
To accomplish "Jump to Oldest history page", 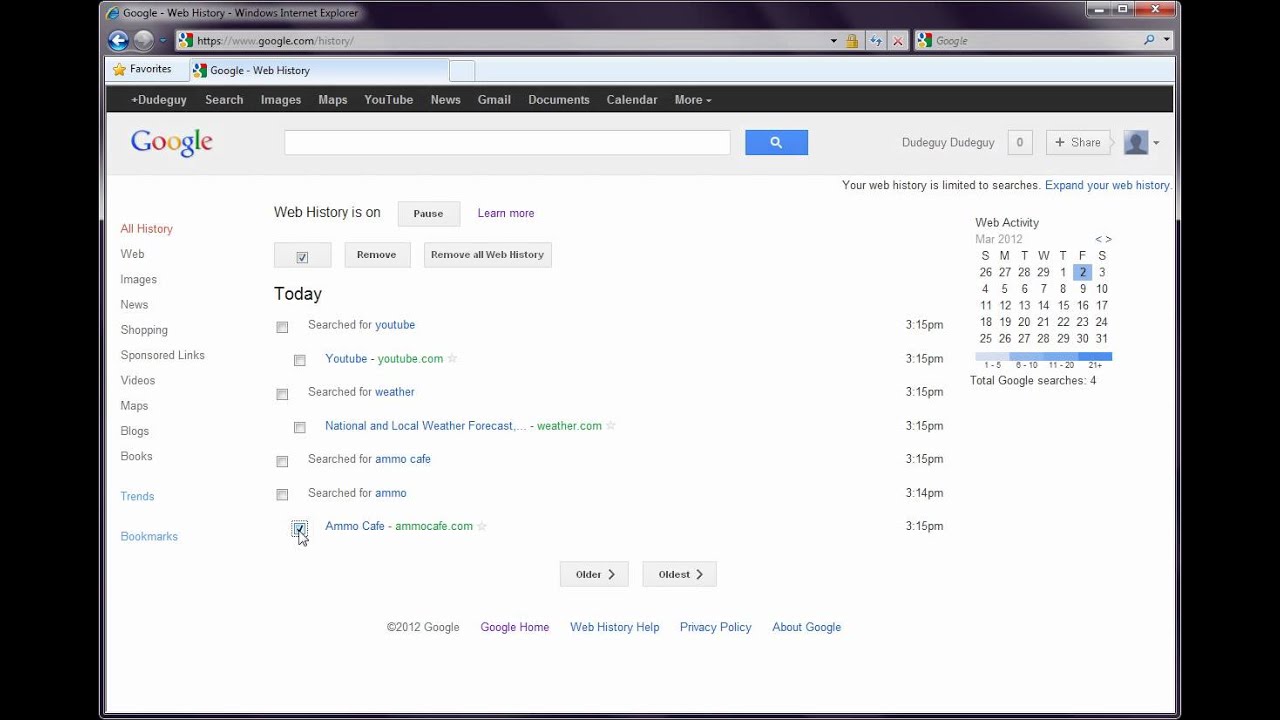I will coord(679,574).
